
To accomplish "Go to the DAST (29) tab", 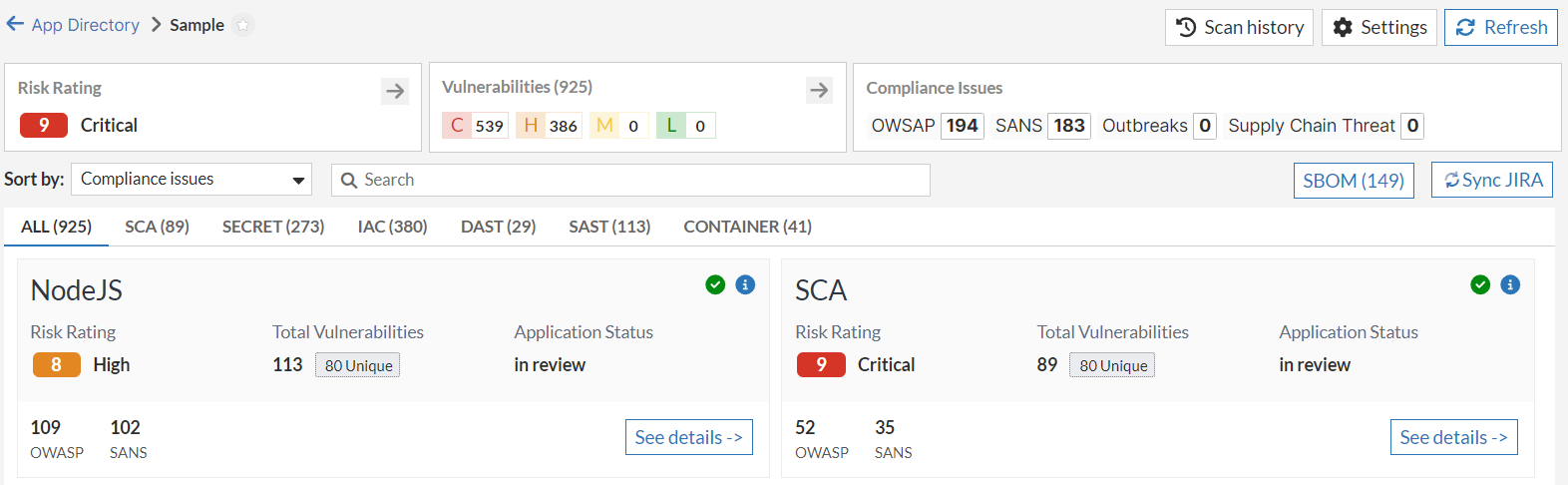I will [x=498, y=227].
